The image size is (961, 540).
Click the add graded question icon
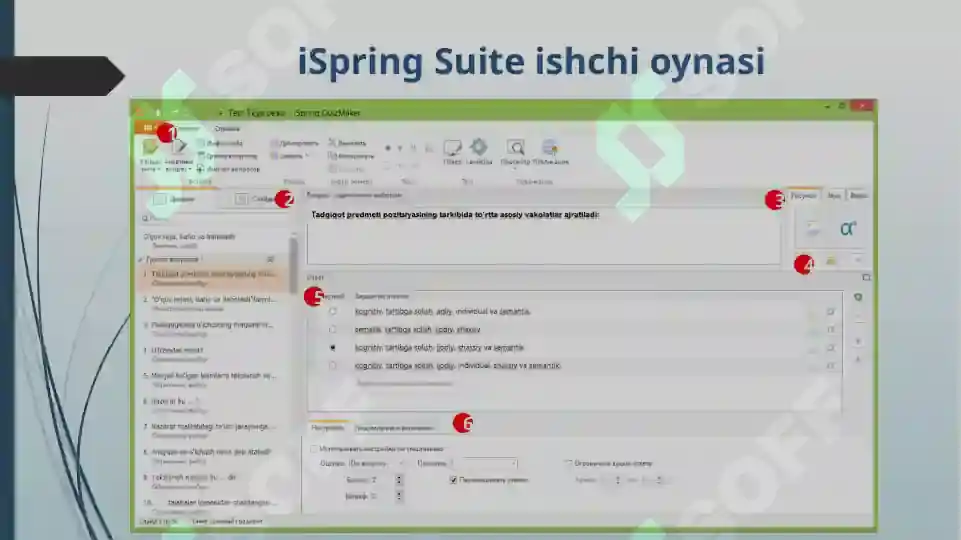click(150, 147)
